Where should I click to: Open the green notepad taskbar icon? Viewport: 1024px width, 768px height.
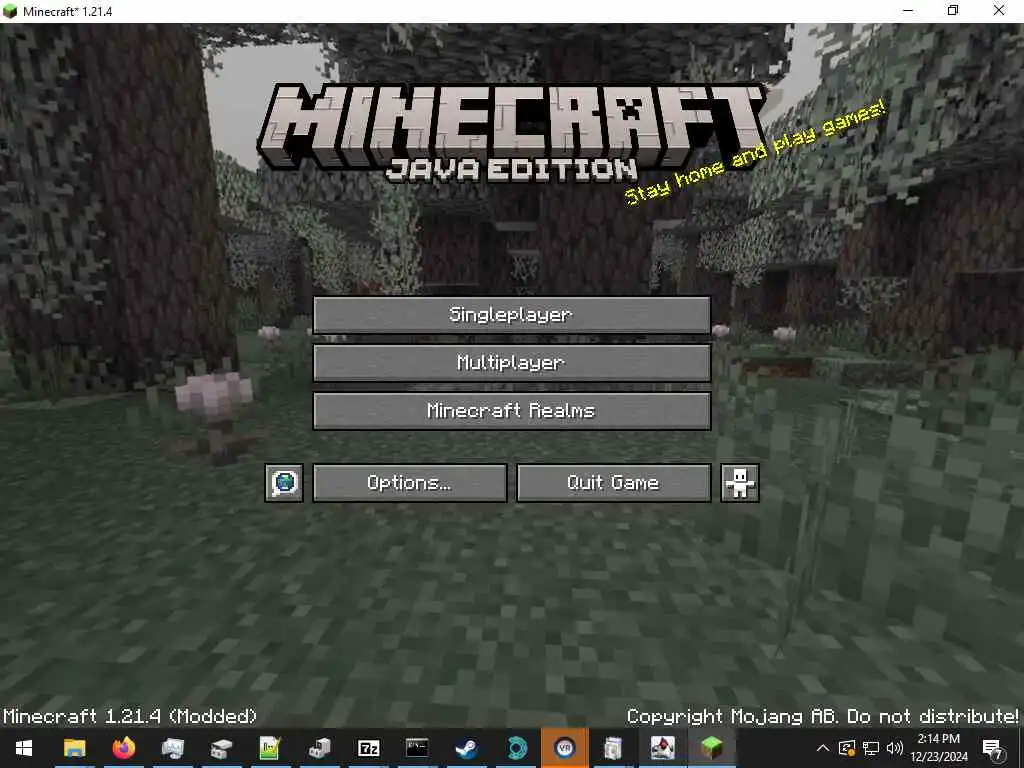click(x=270, y=748)
